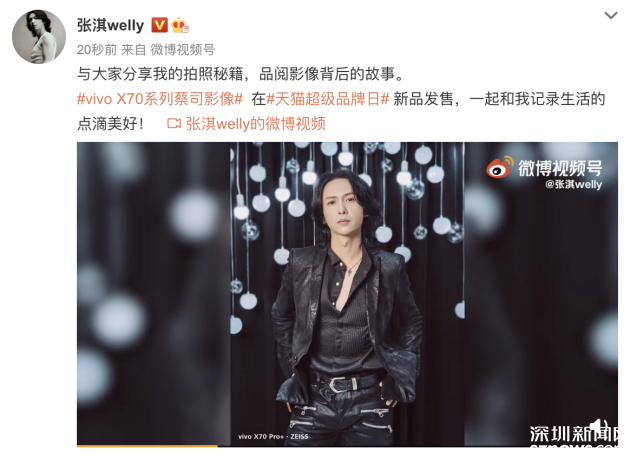Open hashtag #vivo X70系列蔡司影像#
The width and height of the screenshot is (630, 456).
pyautogui.click(x=160, y=99)
